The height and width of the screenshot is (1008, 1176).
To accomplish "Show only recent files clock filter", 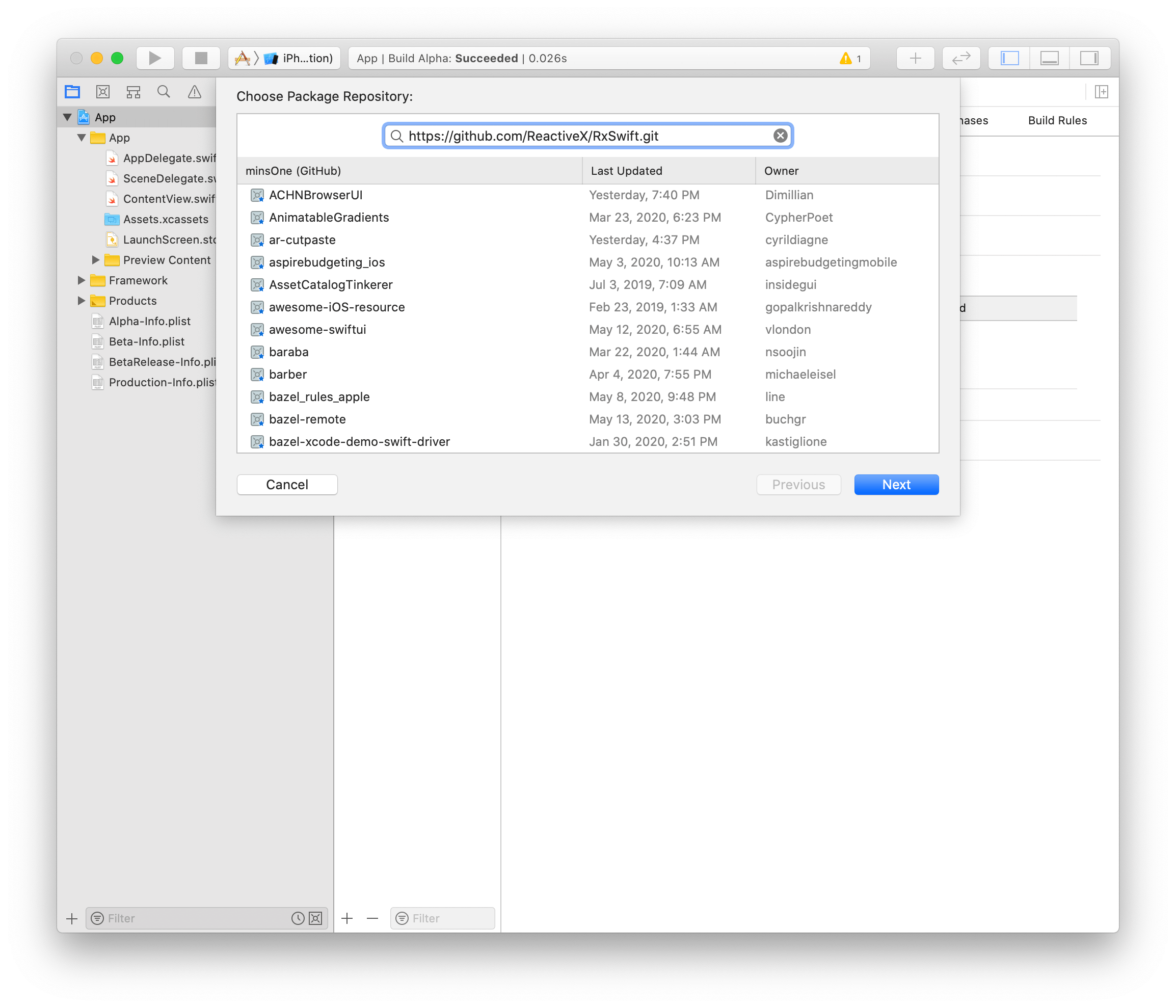I will point(298,918).
